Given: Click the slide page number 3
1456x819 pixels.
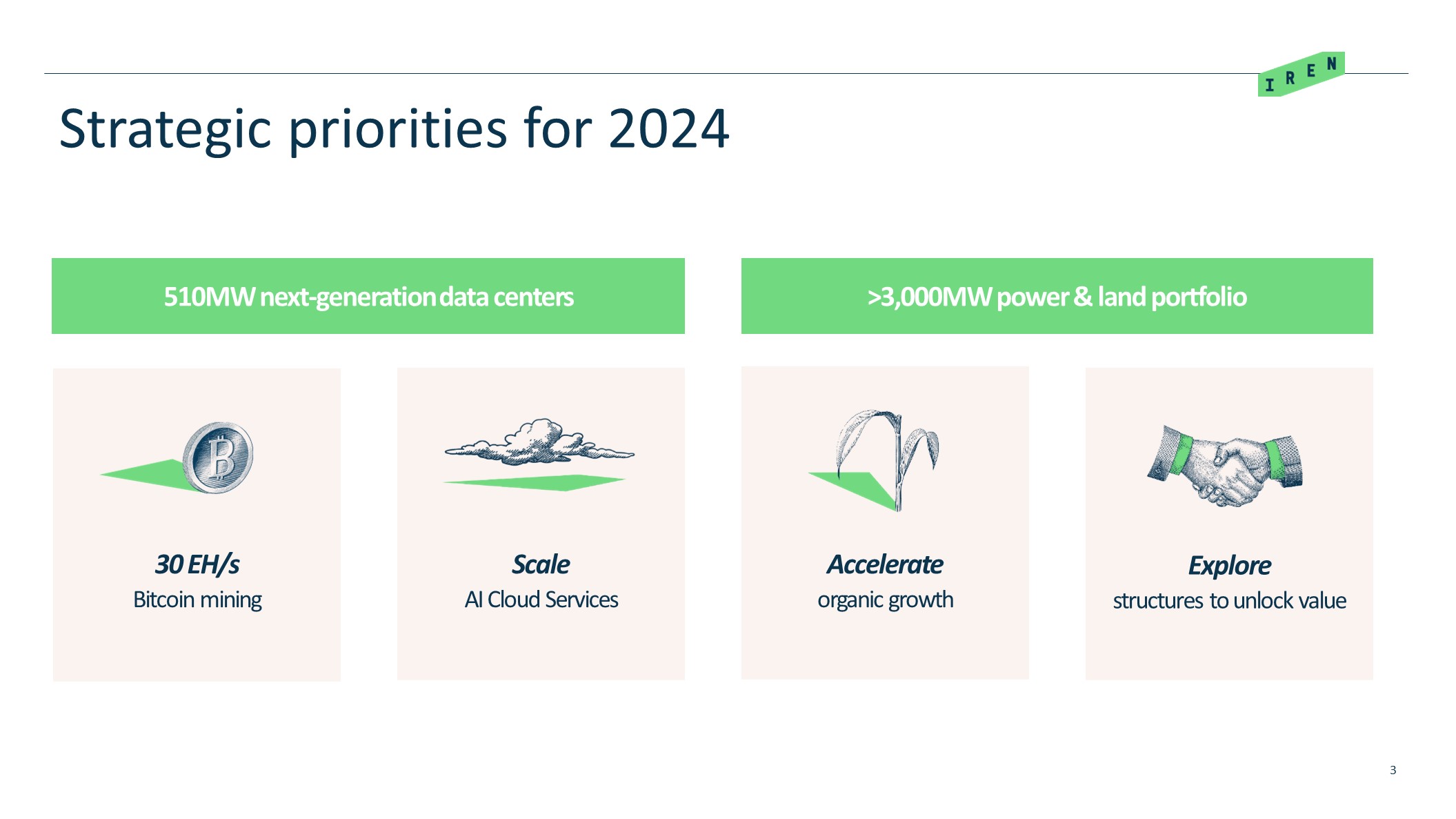Looking at the screenshot, I should pos(1393,770).
